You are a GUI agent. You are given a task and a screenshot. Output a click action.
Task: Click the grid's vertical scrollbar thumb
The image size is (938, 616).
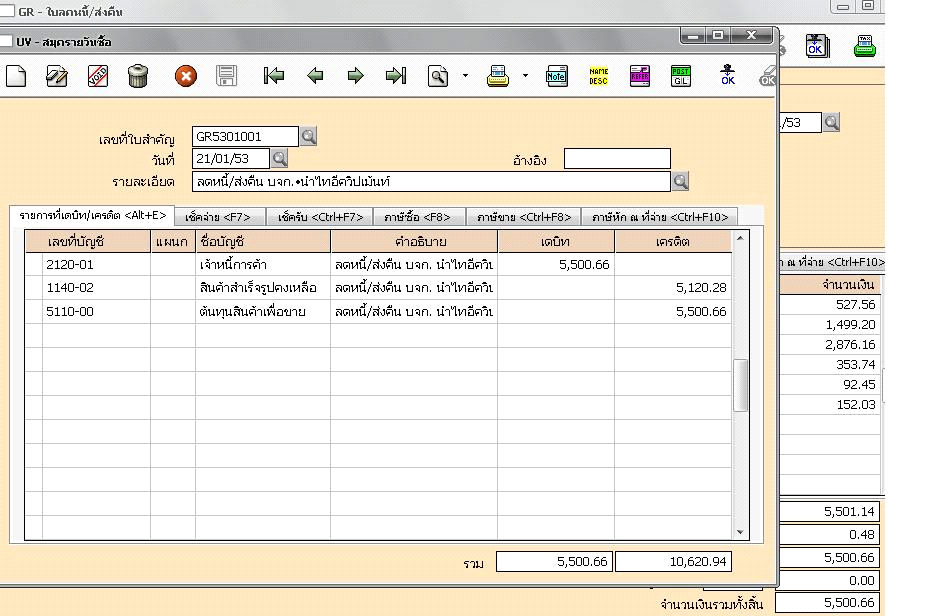(x=741, y=385)
